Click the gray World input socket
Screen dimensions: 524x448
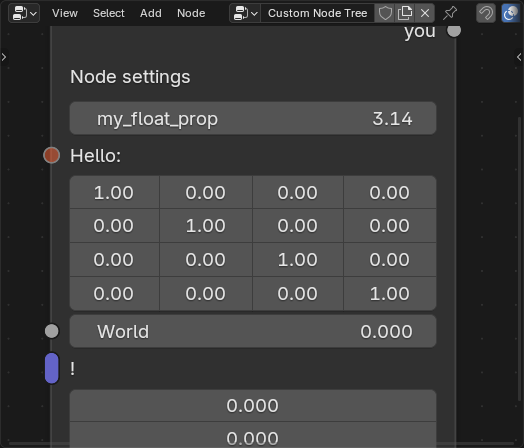tap(51, 331)
